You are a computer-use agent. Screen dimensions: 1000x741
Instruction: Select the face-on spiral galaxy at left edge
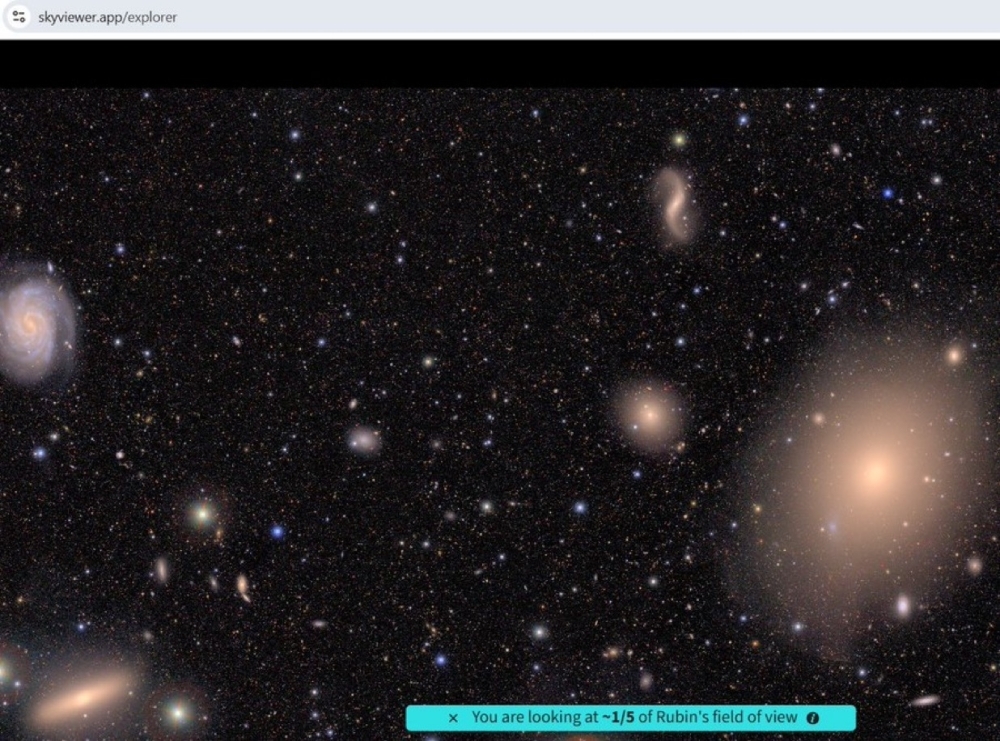36,322
